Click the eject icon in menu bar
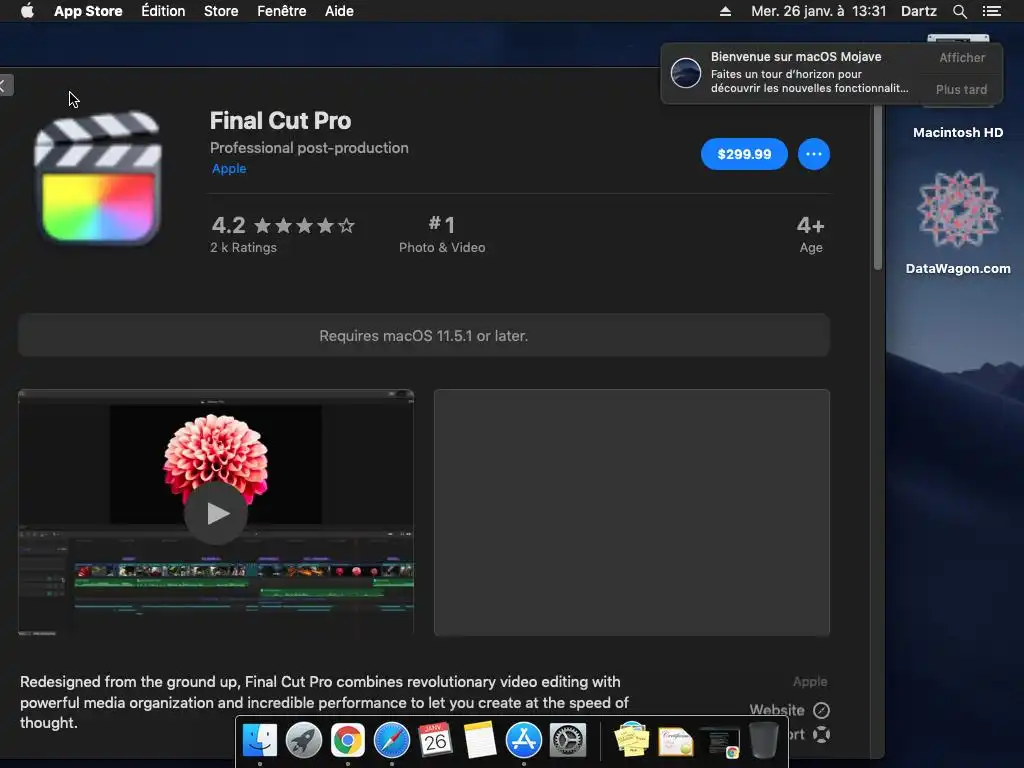 (x=725, y=11)
